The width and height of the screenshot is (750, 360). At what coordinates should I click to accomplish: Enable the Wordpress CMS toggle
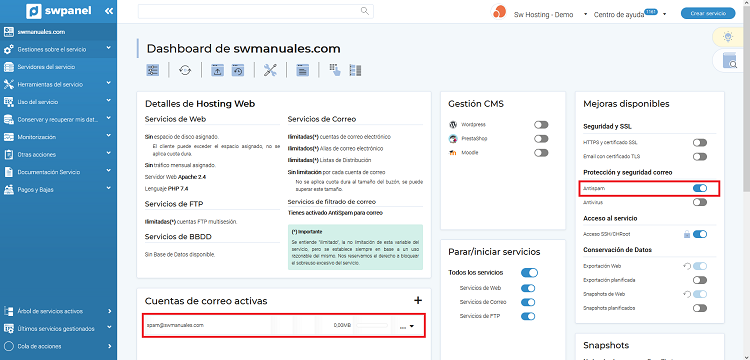(x=541, y=125)
